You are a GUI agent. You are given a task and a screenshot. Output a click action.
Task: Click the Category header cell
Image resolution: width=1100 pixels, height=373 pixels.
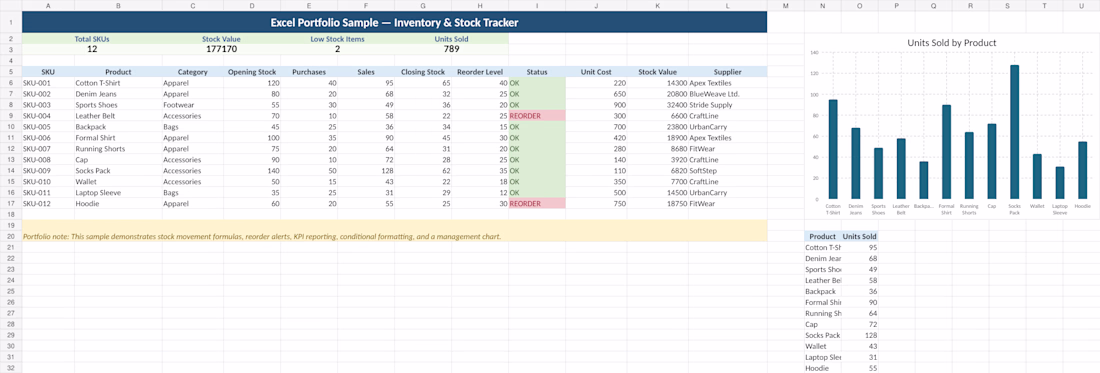pyautogui.click(x=193, y=72)
